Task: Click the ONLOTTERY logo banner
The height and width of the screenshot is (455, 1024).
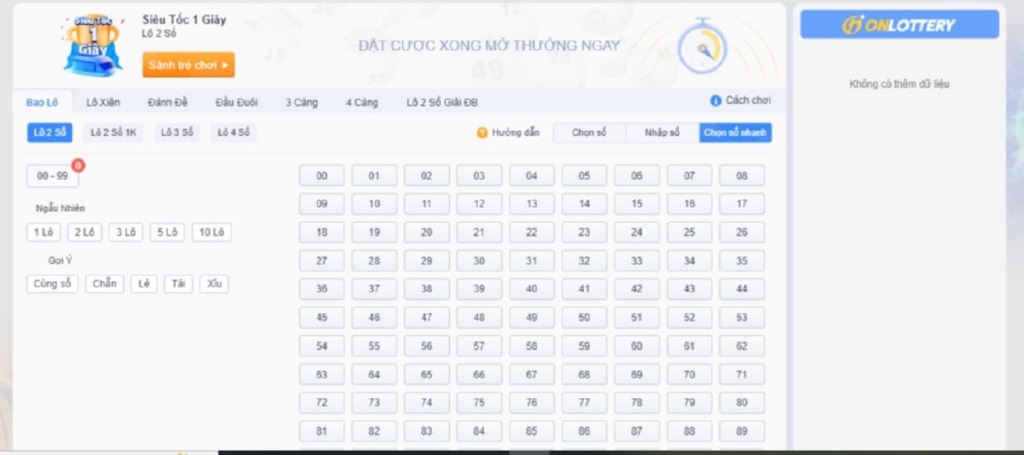Action: 899,25
